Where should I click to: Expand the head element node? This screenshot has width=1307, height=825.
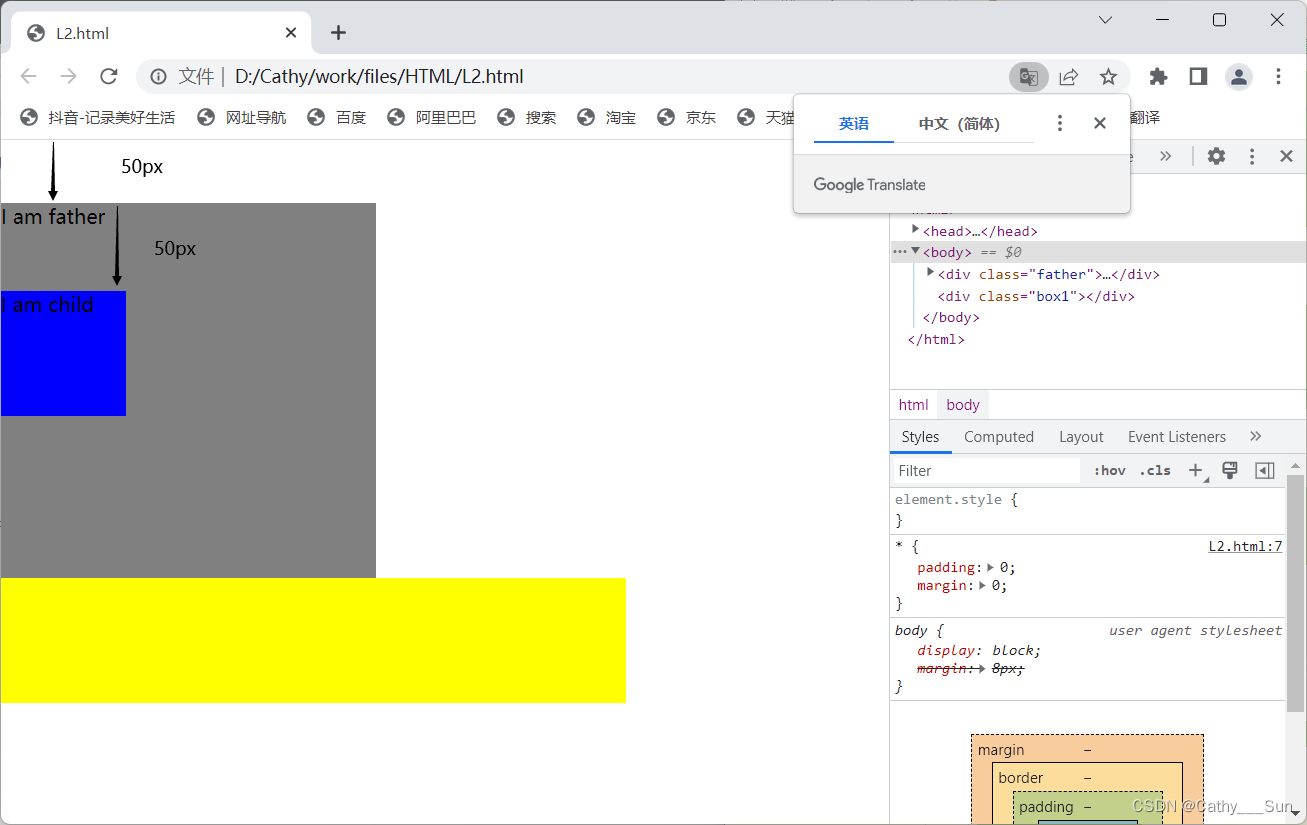[x=915, y=230]
